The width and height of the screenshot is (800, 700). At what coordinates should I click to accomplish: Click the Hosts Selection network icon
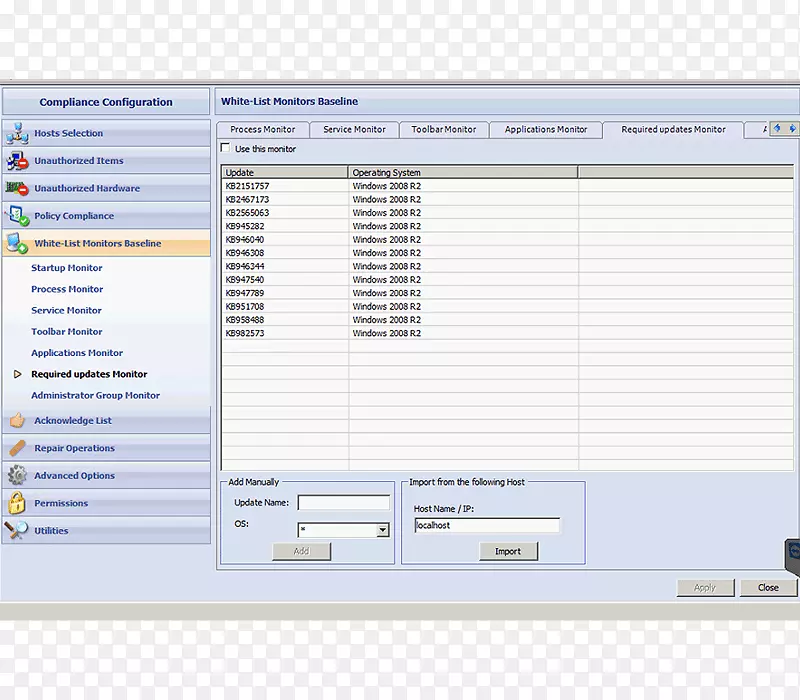tap(17, 133)
